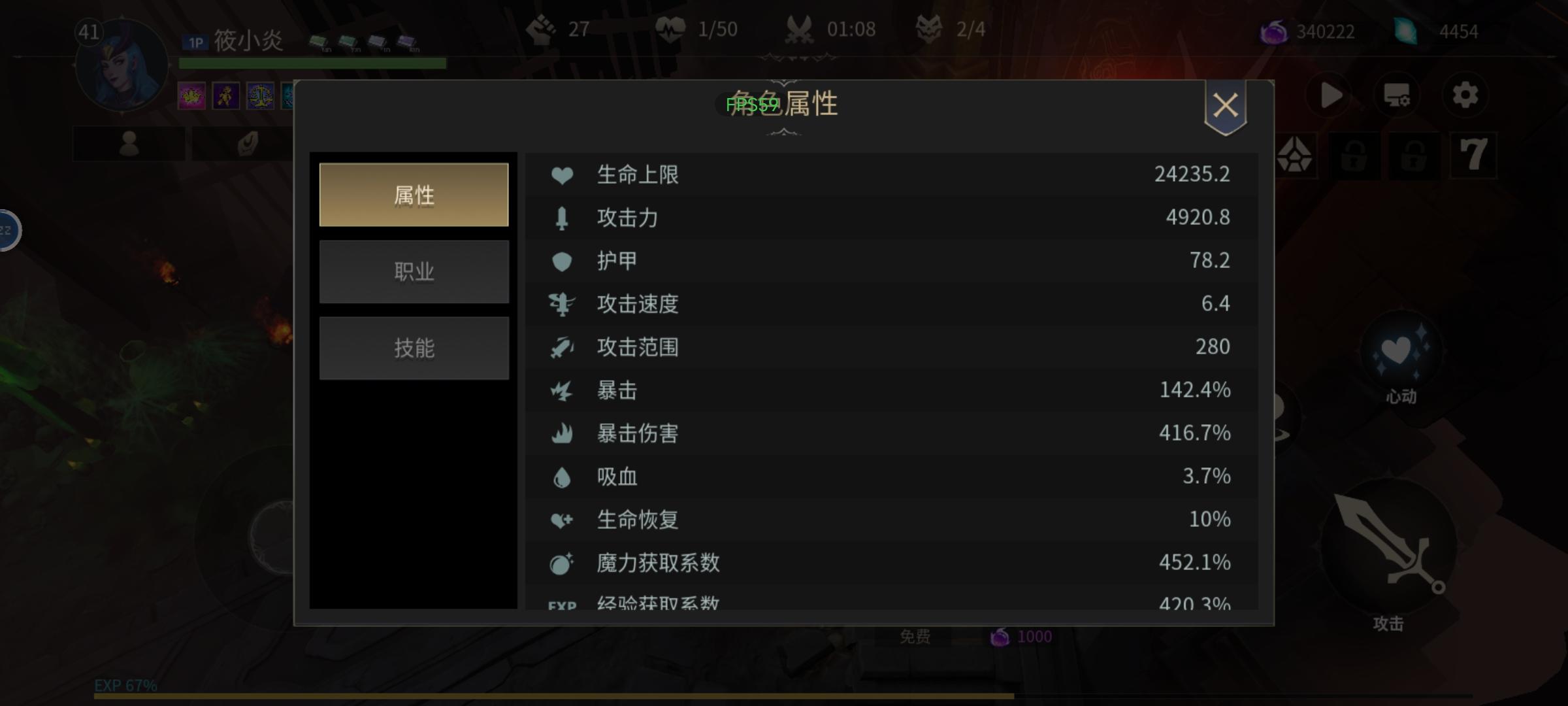Open the character silhouette tab
Screen dimensions: 1568x706
point(129,144)
